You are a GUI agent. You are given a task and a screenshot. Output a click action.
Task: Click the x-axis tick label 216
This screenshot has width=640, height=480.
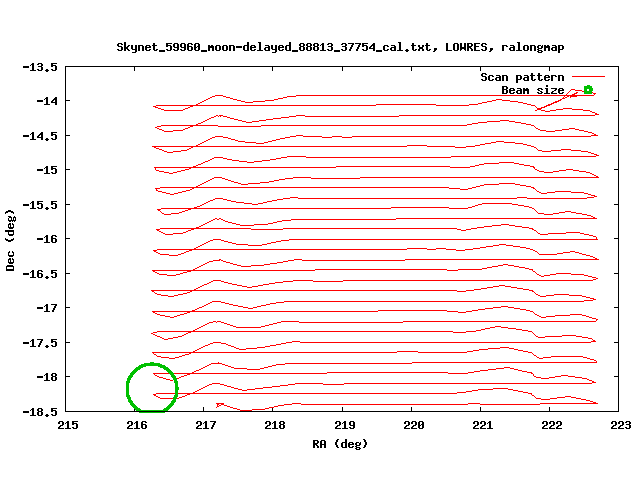[137, 425]
